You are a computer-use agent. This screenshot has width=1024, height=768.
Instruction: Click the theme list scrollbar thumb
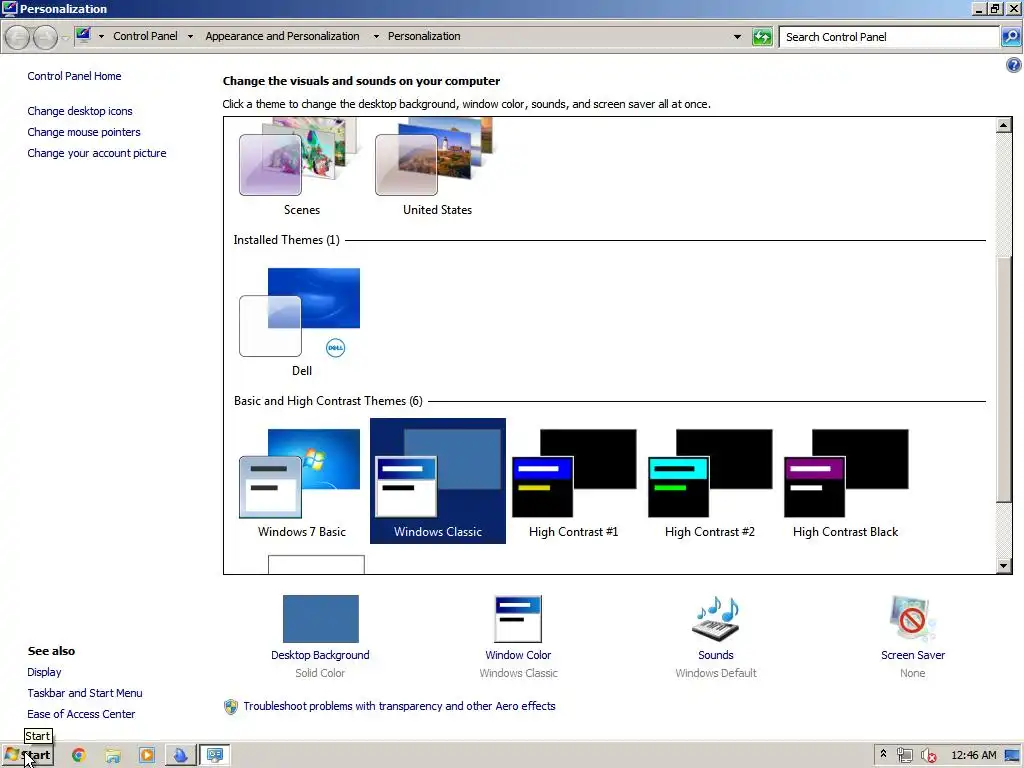(1004, 379)
